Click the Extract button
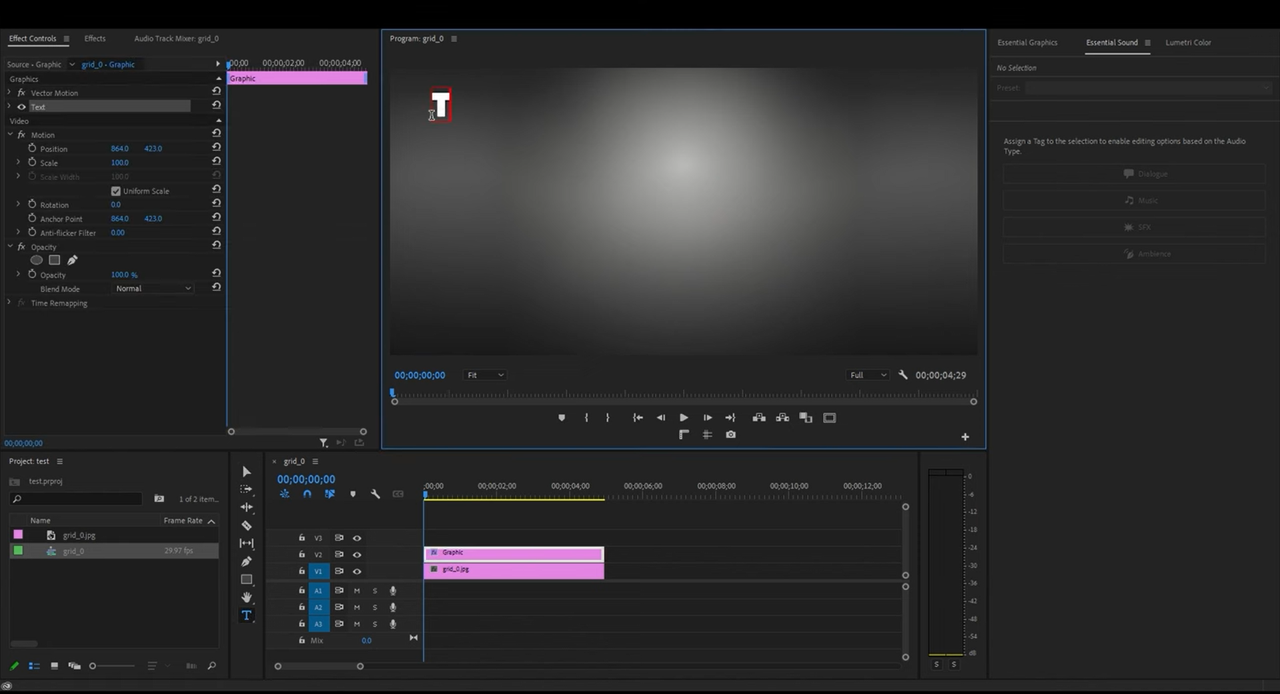Image resolution: width=1280 pixels, height=694 pixels. [782, 418]
